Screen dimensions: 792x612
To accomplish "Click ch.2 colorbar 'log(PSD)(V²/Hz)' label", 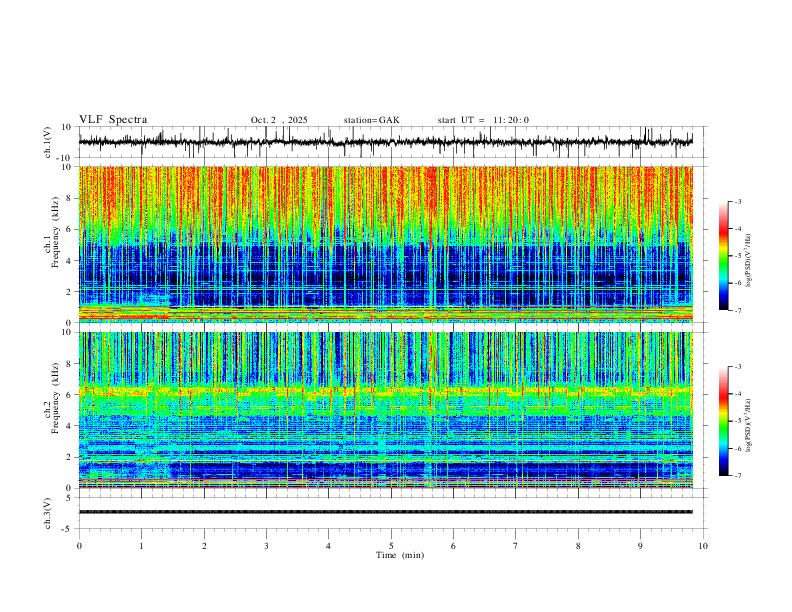I will click(x=748, y=426).
